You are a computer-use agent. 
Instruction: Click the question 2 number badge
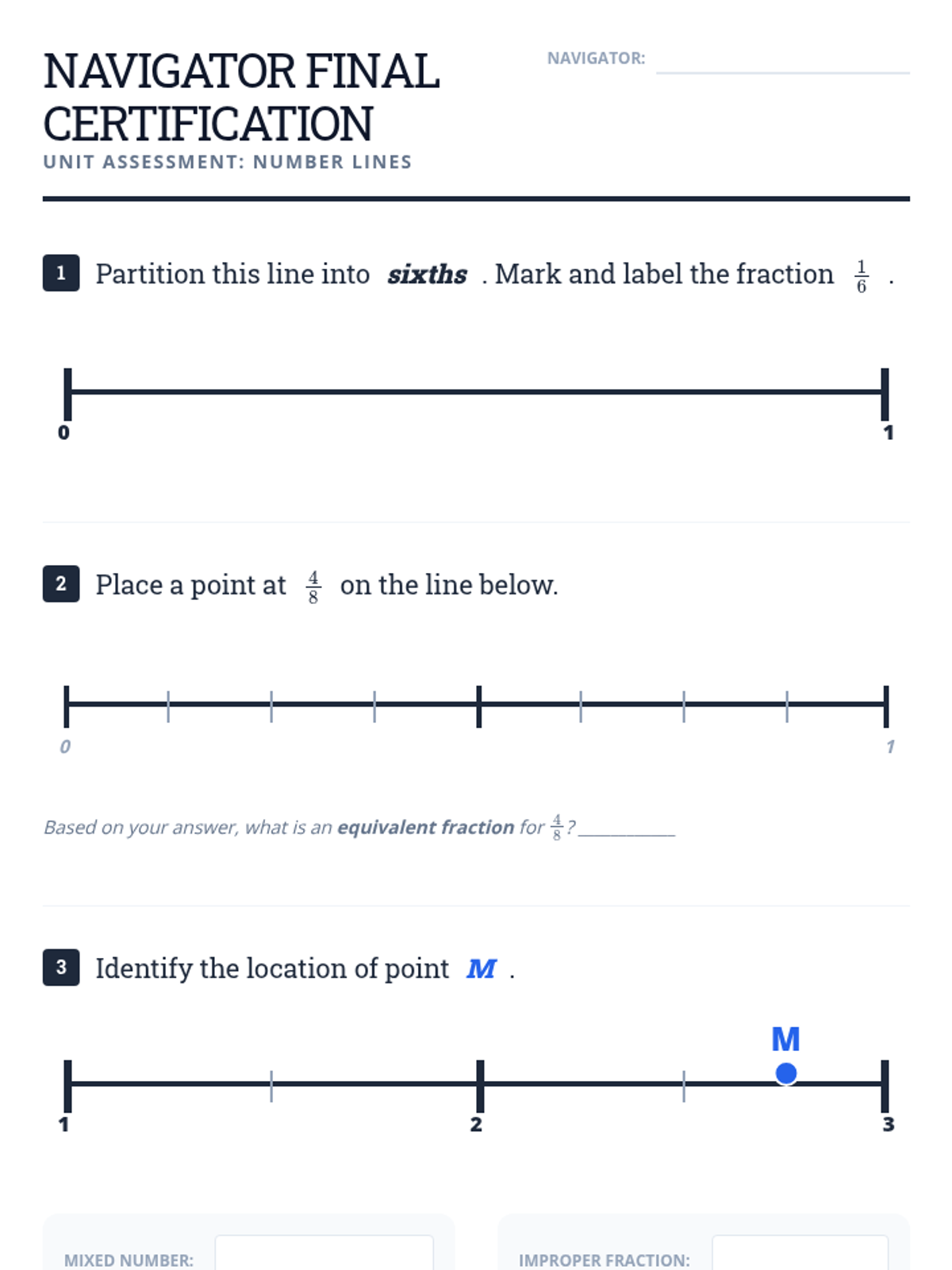tap(61, 584)
